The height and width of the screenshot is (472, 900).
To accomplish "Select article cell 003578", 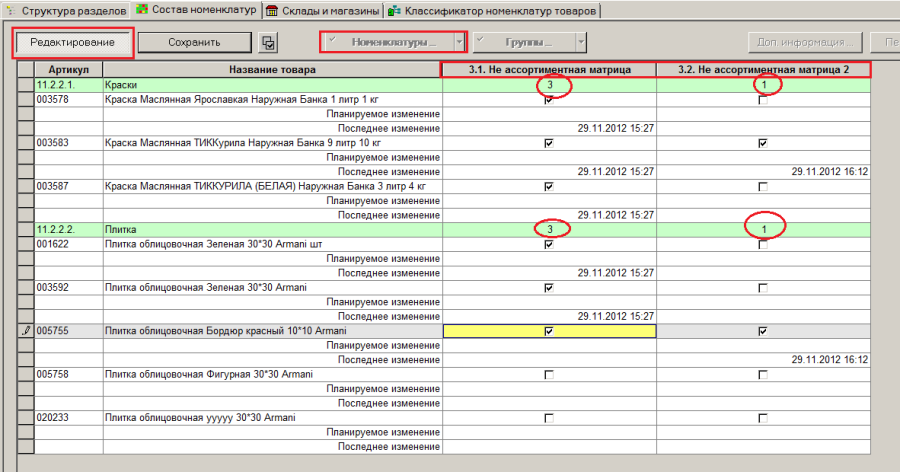I will (69, 99).
